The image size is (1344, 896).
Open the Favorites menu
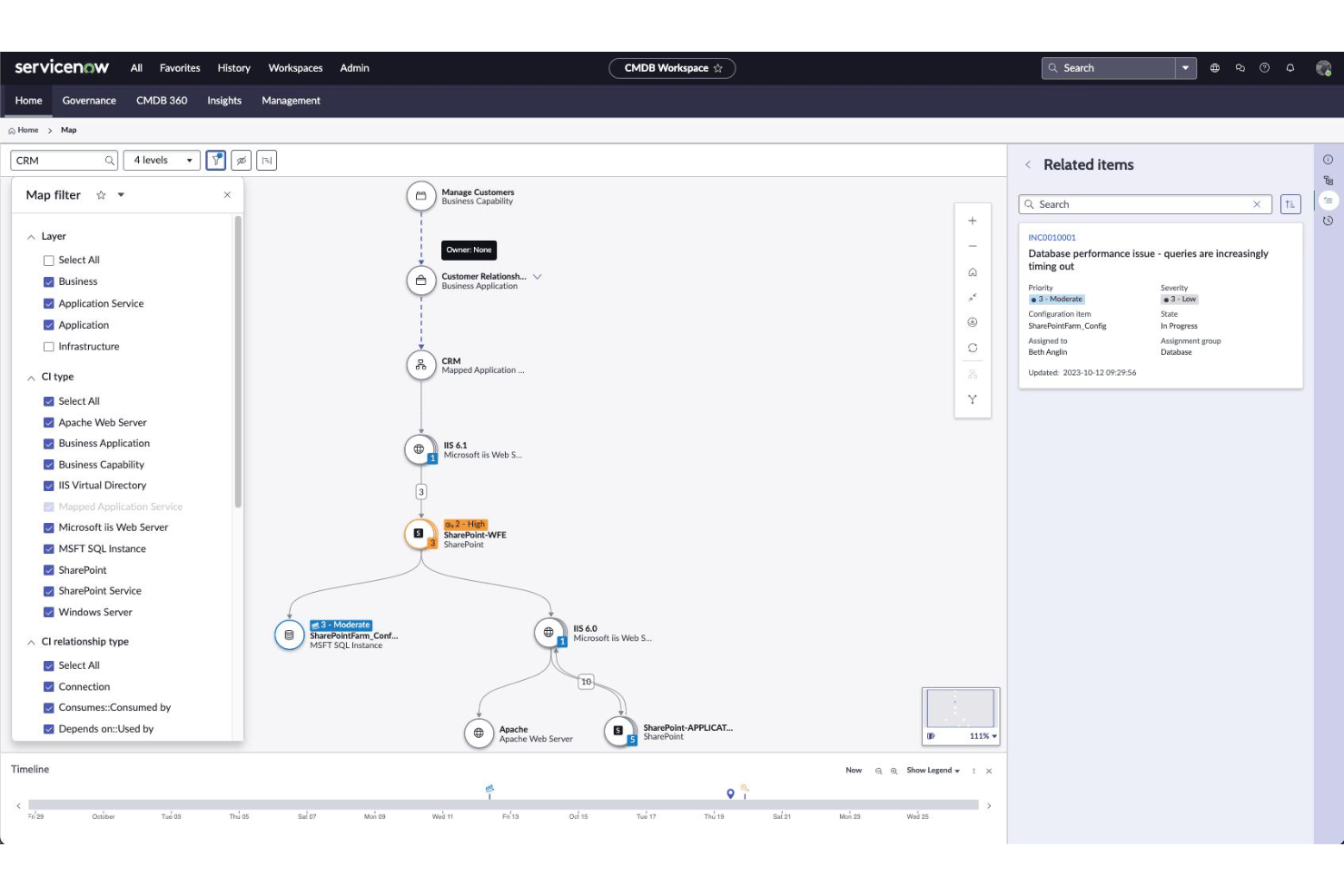(180, 68)
